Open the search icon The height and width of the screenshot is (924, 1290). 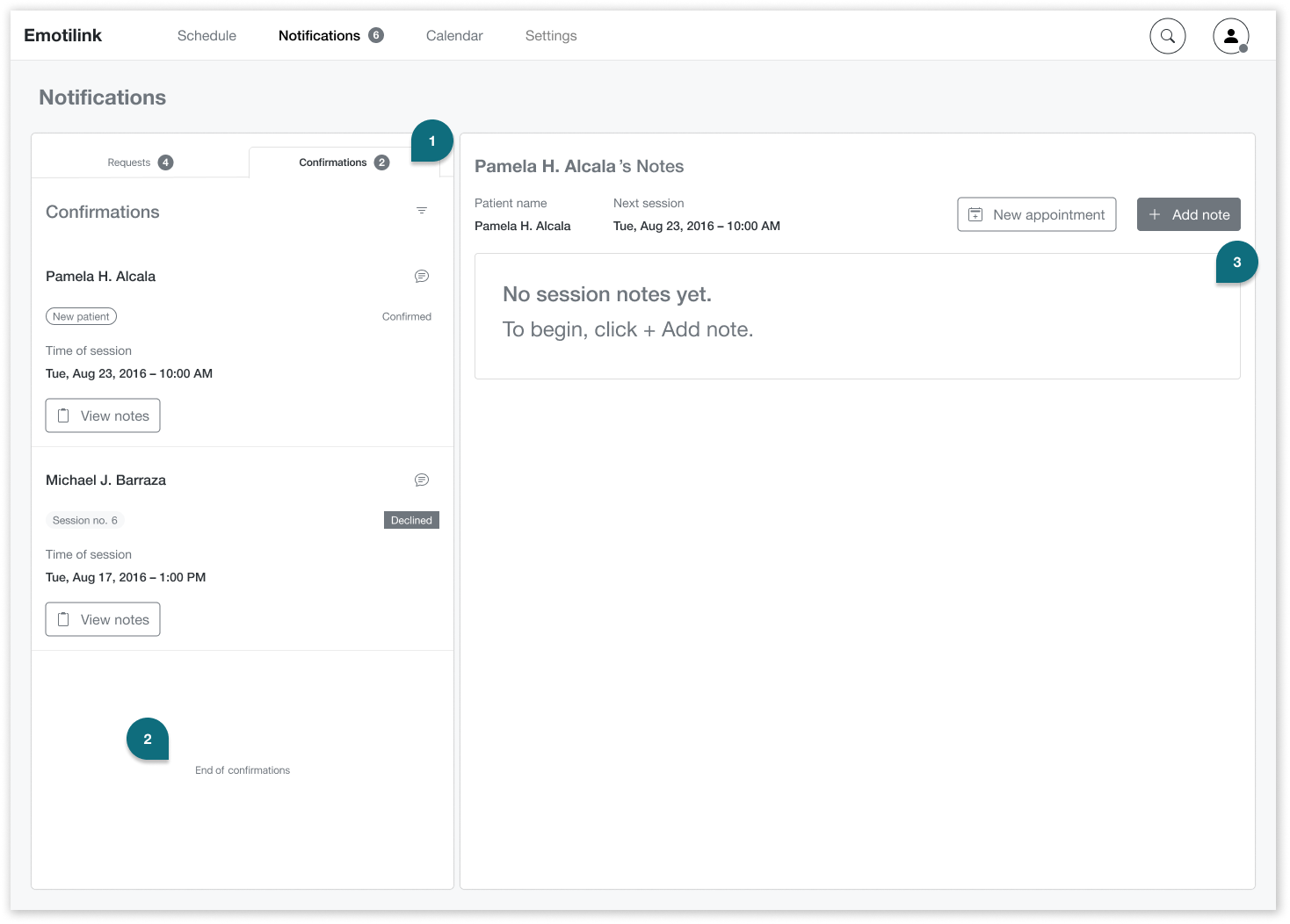pos(1167,35)
